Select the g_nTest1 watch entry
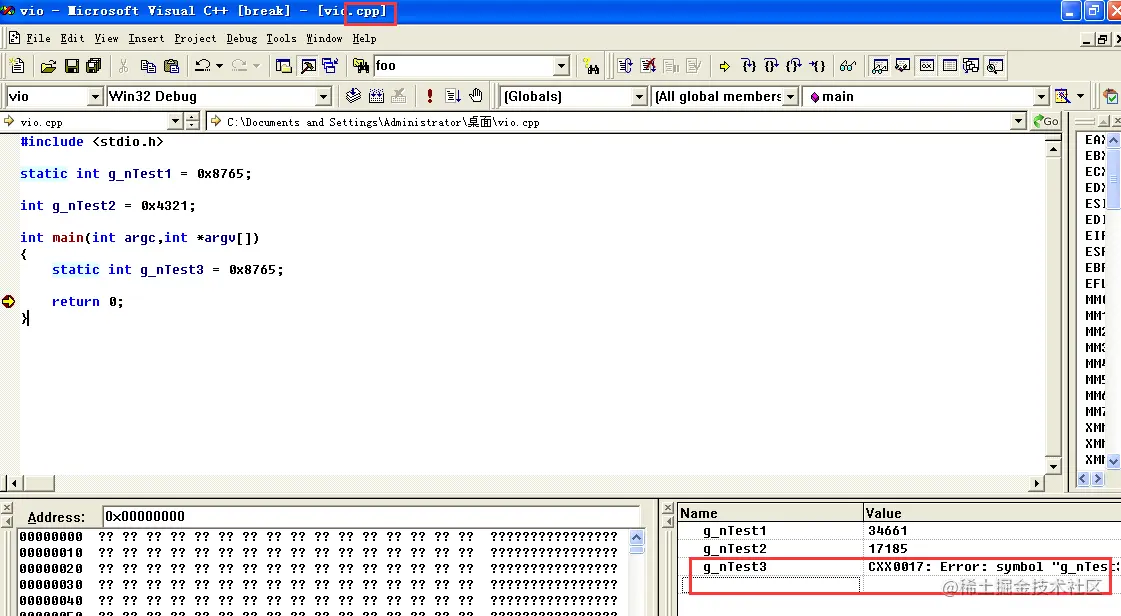The height and width of the screenshot is (616, 1121). [735, 531]
